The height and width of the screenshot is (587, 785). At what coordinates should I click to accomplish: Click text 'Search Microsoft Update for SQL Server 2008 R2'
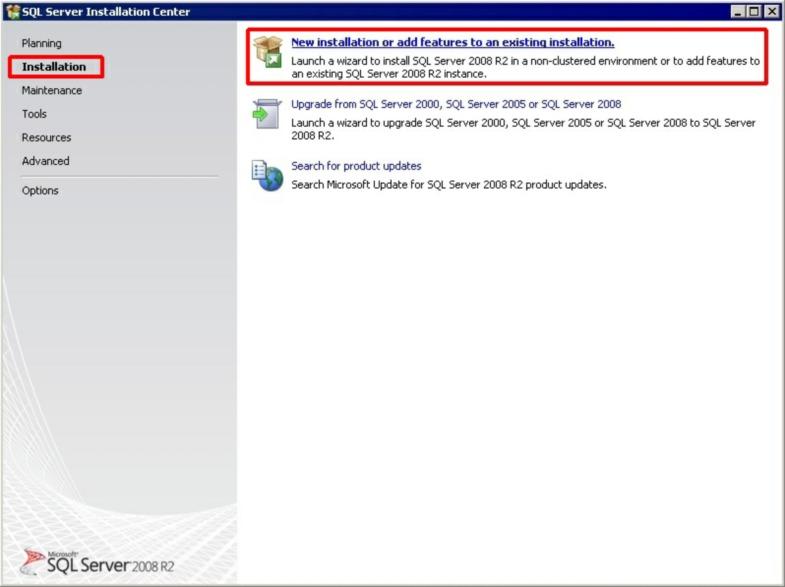tap(407, 185)
